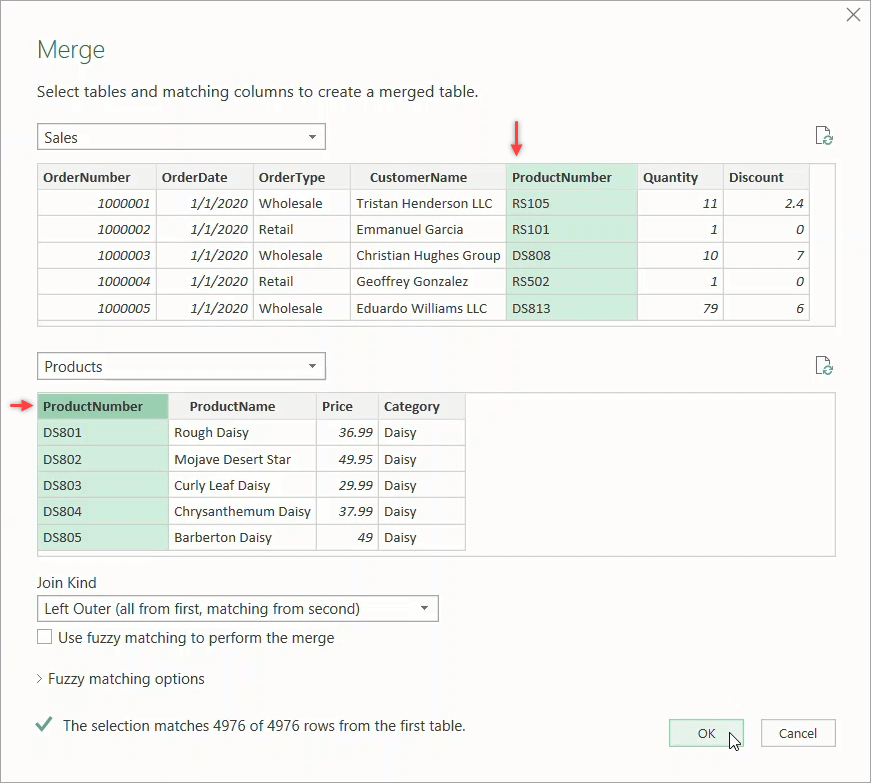The height and width of the screenshot is (783, 871).
Task: Cancel the merge operation
Action: [x=798, y=732]
